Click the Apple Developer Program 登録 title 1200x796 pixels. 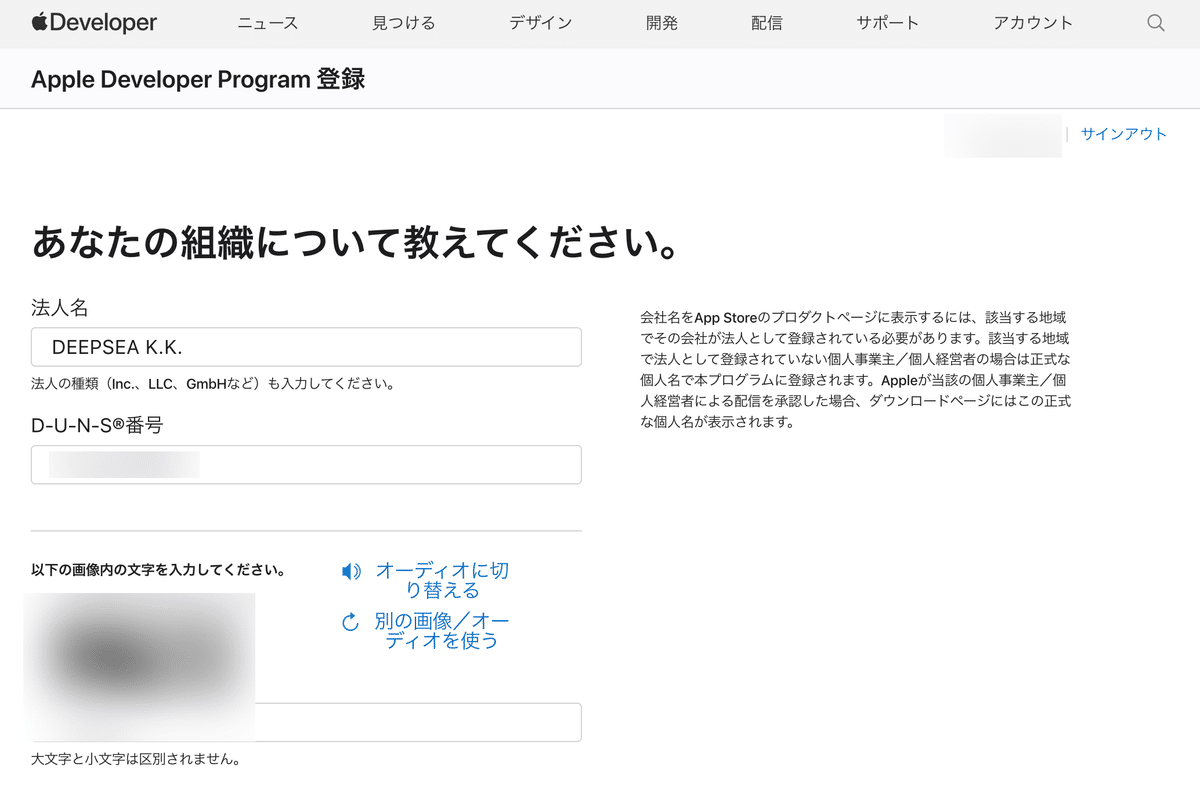click(198, 79)
